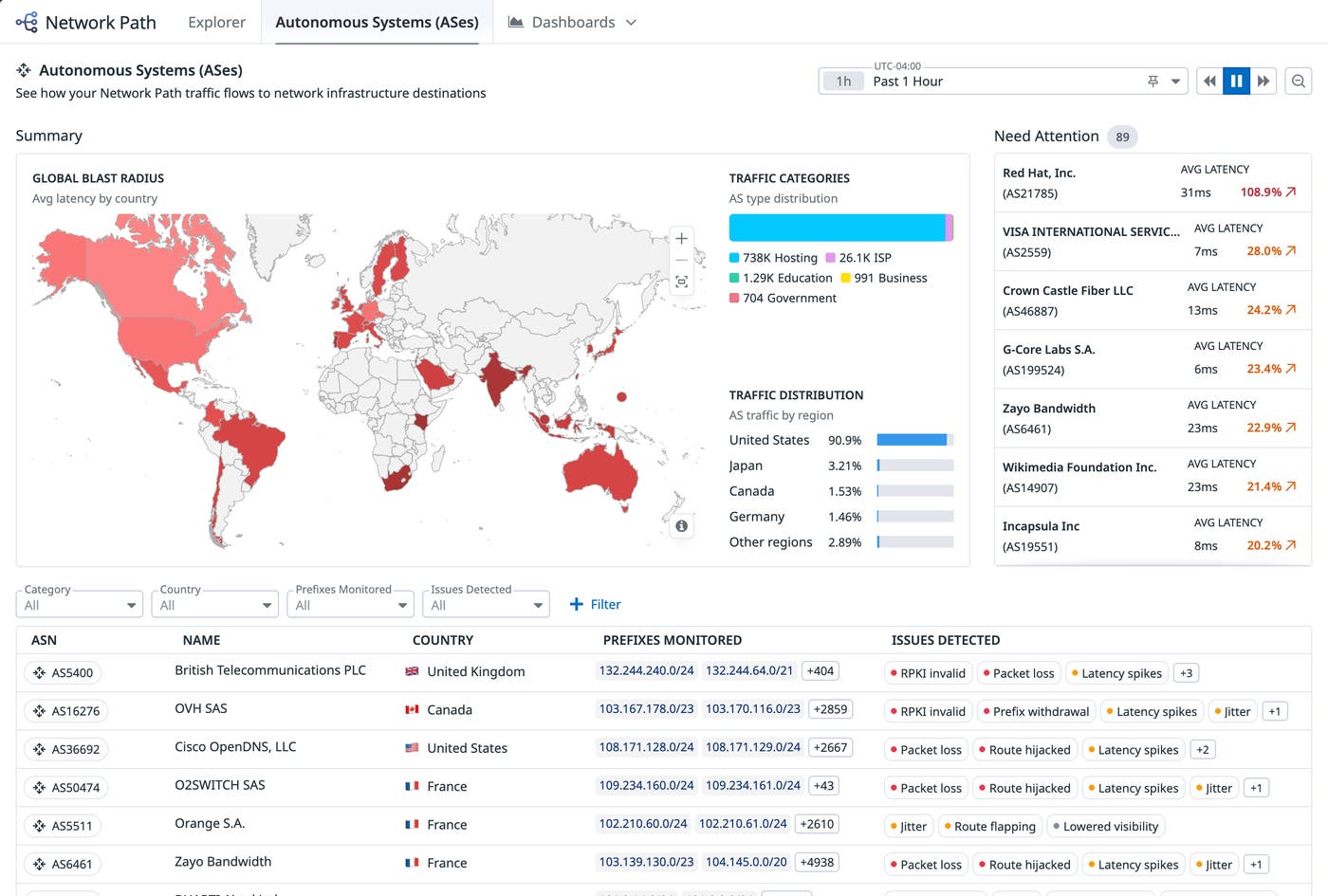This screenshot has width=1328, height=896.
Task: Expand the Category filter dropdown
Action: click(80, 604)
